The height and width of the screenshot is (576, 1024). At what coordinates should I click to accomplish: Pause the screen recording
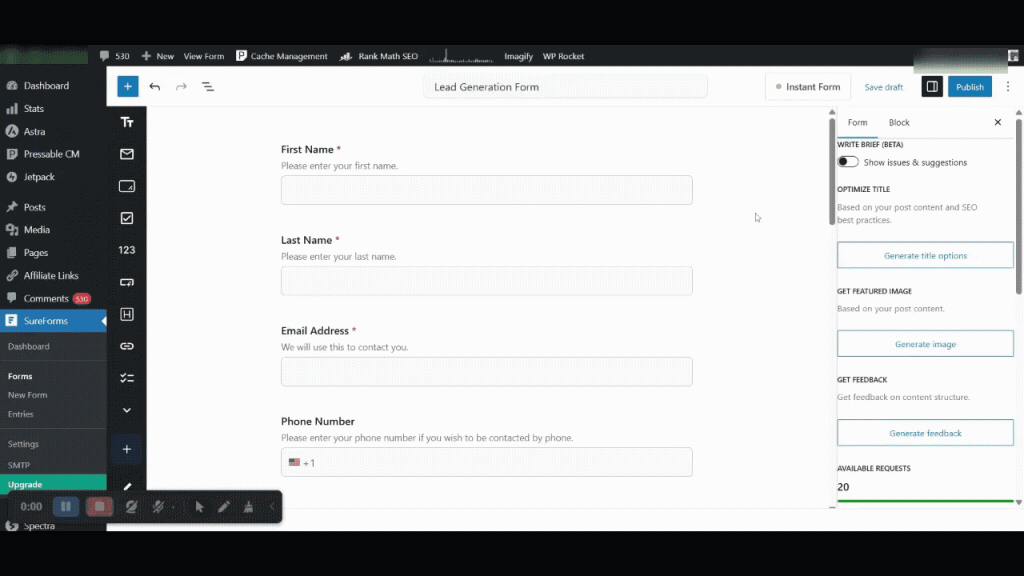(65, 507)
